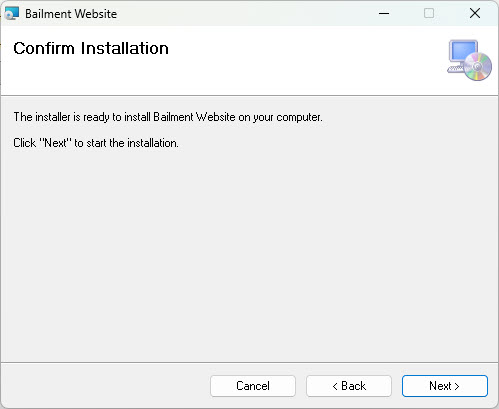Click the blank gray installer body area
This screenshot has height=409, width=499.
click(x=249, y=253)
